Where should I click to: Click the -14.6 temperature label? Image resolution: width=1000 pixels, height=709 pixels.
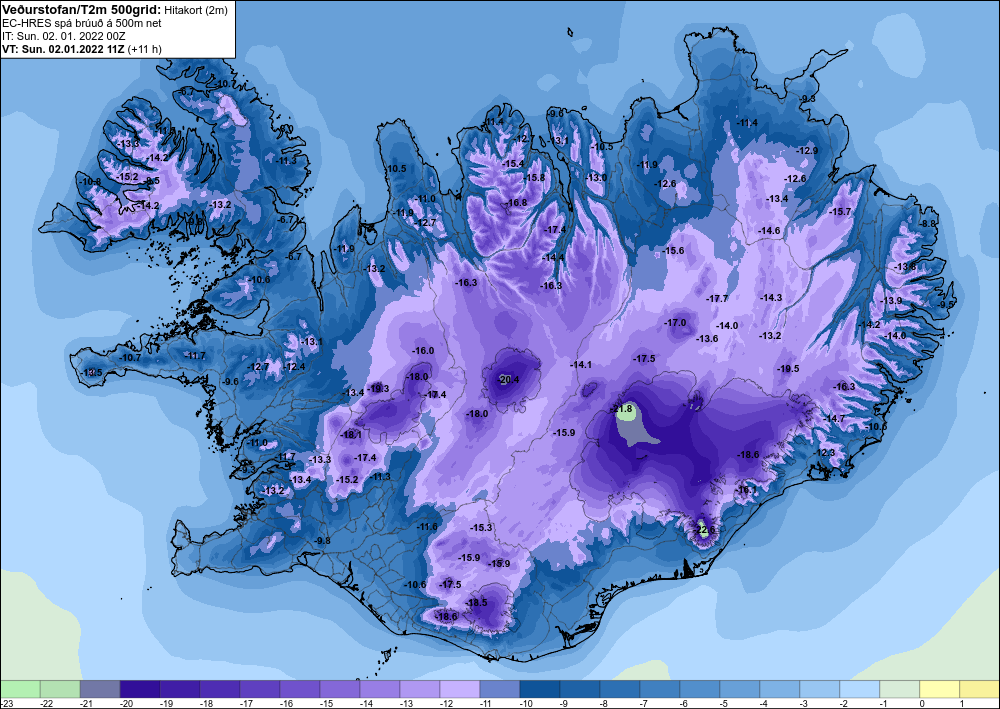pos(769,230)
